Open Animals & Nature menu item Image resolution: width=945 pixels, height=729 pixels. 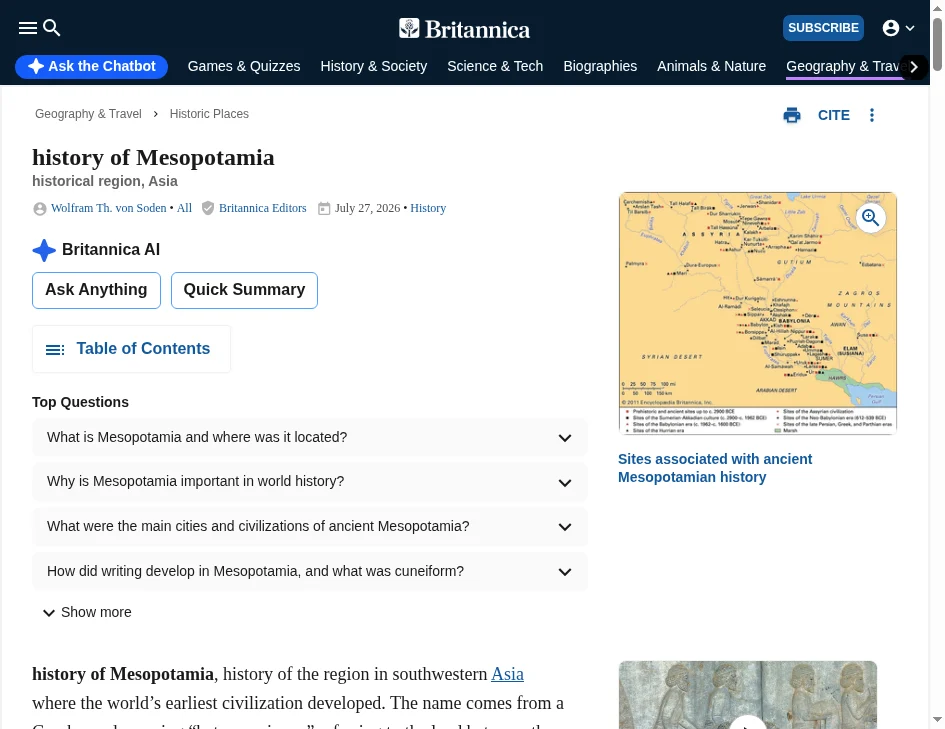click(x=712, y=66)
